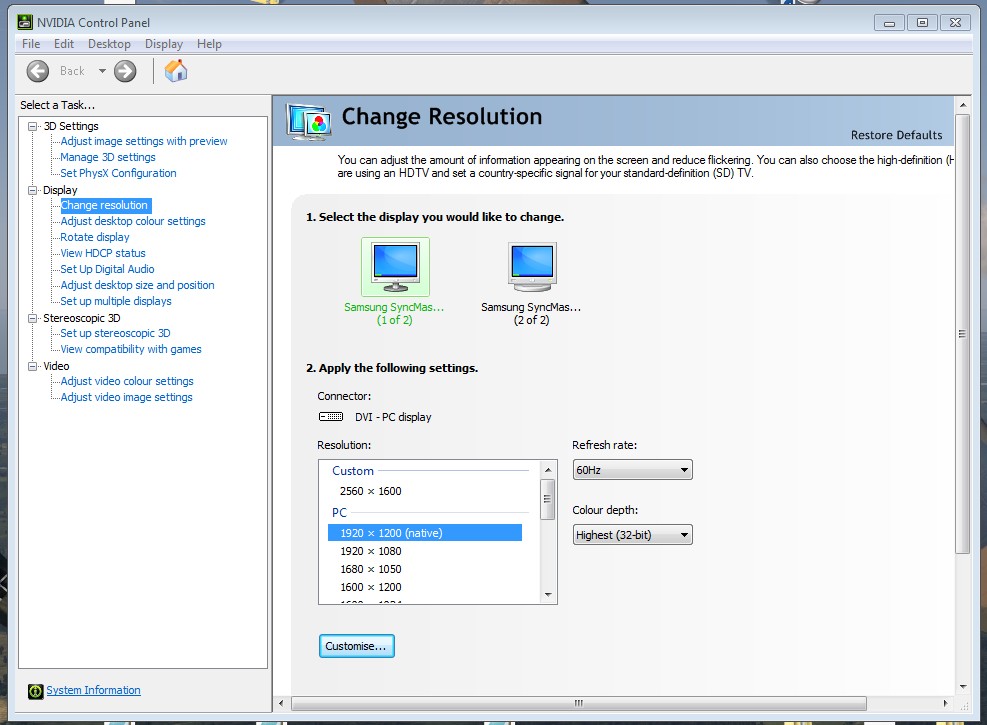
Task: Click the Home icon in toolbar
Action: [x=176, y=71]
